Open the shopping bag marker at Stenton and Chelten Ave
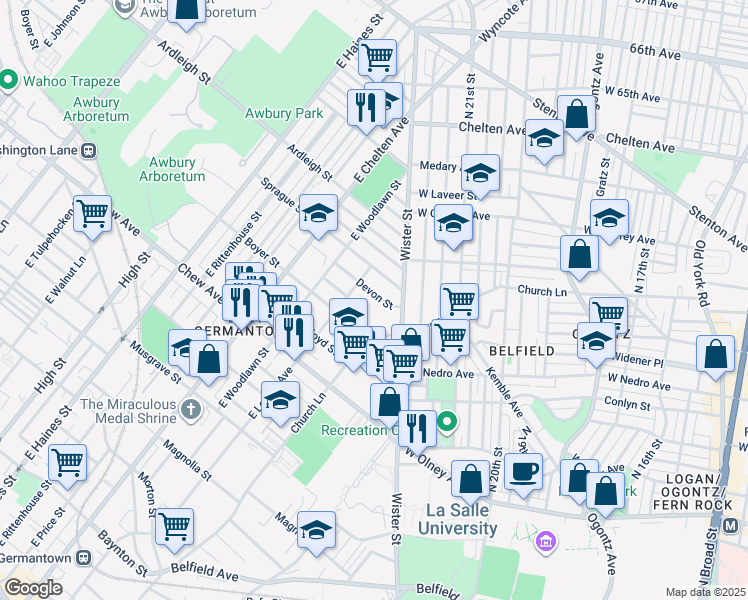The image size is (748, 600). coord(577,115)
